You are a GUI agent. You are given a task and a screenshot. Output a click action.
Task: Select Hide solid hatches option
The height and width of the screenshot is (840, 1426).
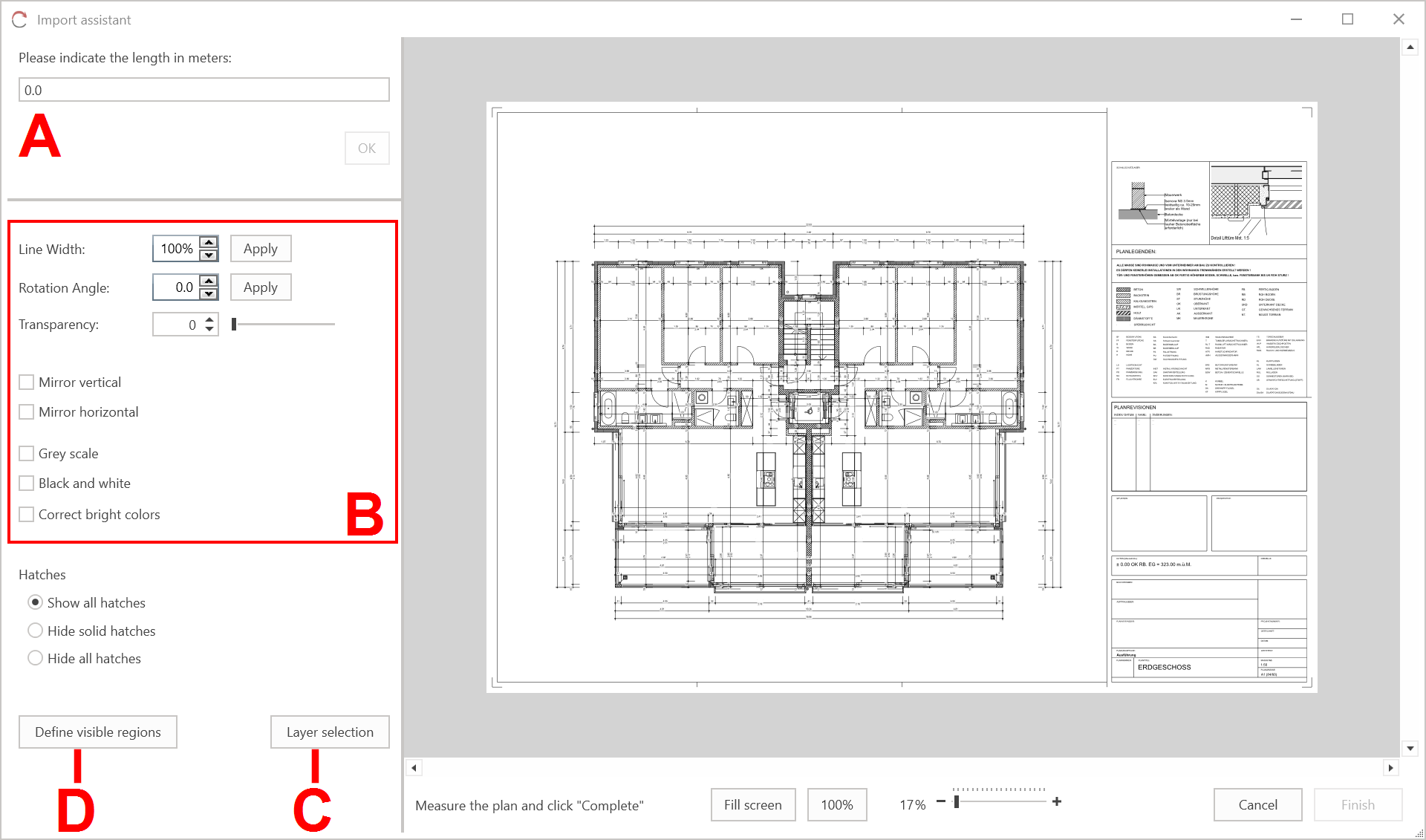[x=35, y=631]
